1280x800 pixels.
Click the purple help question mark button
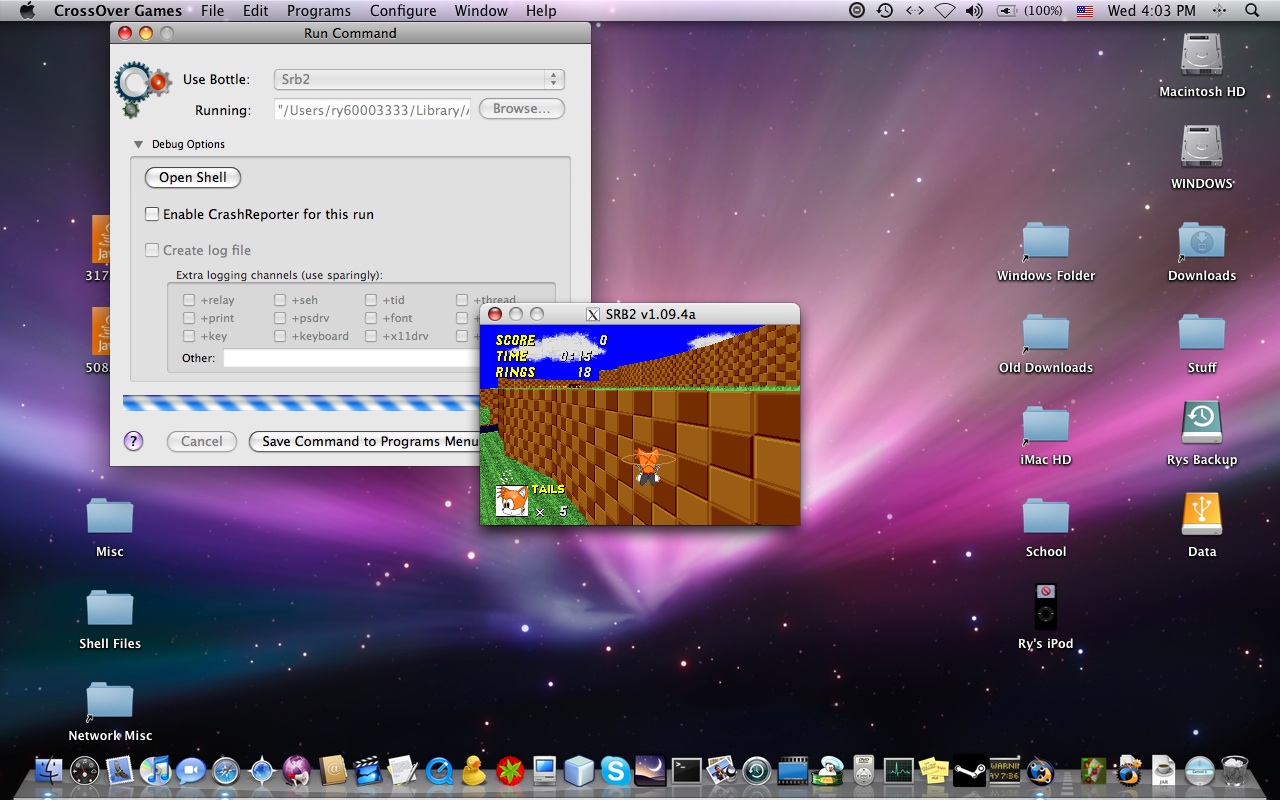pos(133,441)
